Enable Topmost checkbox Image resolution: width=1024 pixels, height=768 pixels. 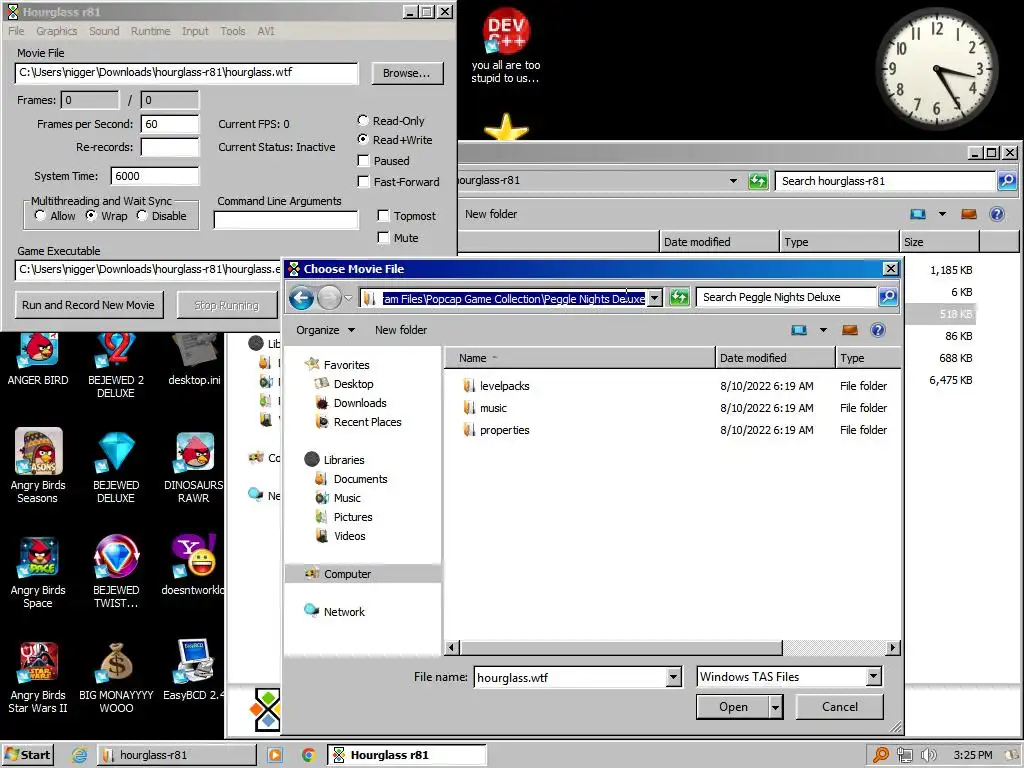coord(383,216)
